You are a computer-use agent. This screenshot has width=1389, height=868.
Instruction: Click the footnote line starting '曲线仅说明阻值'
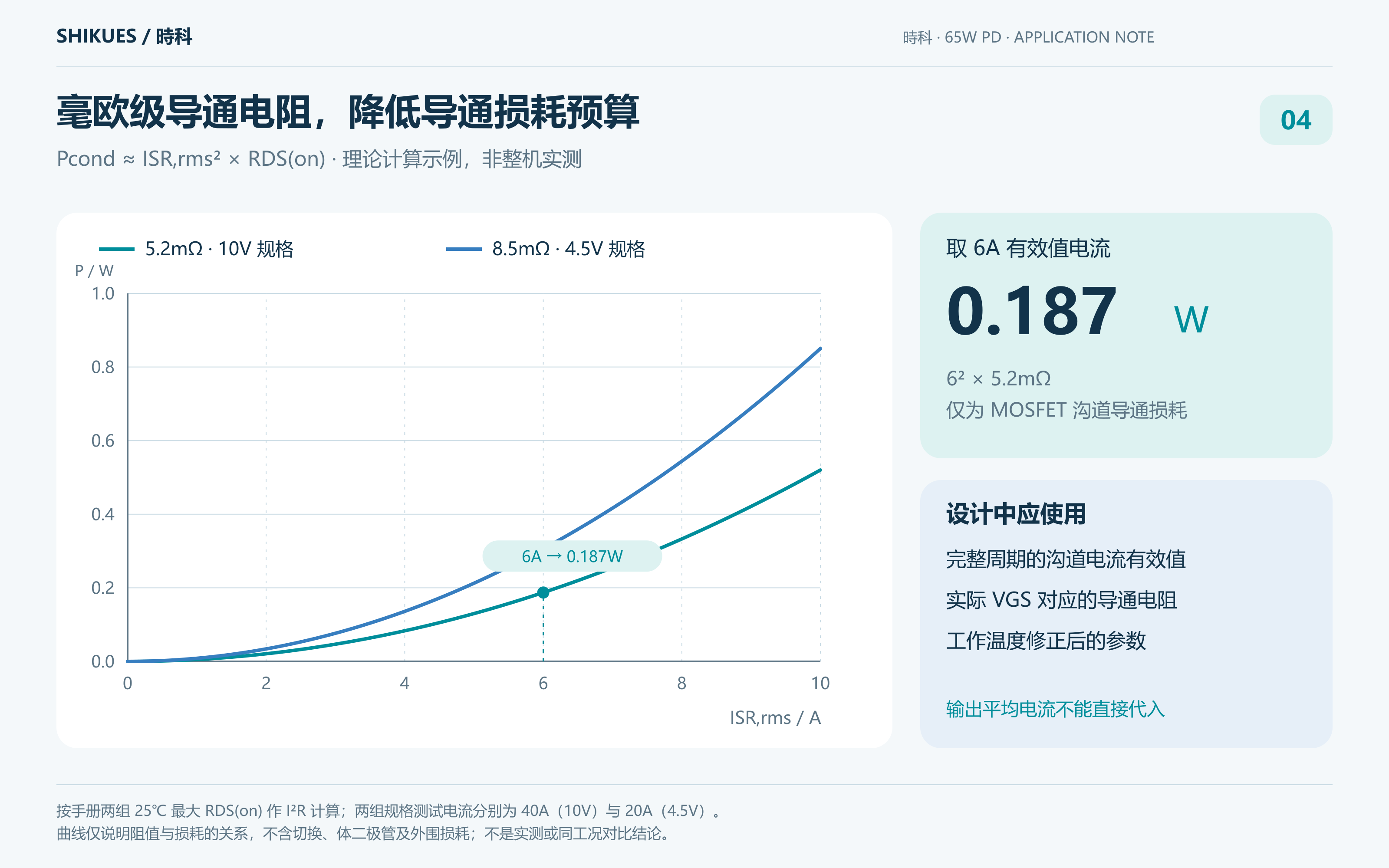tap(363, 834)
